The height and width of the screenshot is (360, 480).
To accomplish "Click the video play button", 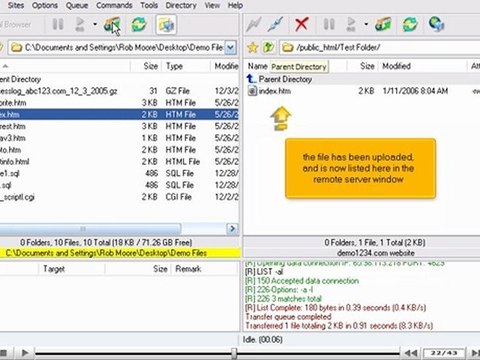I will click(25, 353).
